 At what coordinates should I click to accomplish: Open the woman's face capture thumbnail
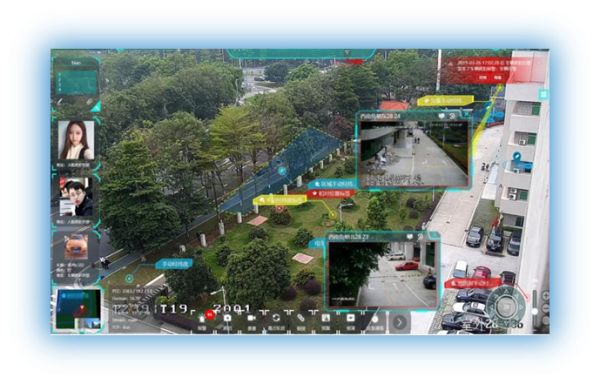(x=76, y=140)
